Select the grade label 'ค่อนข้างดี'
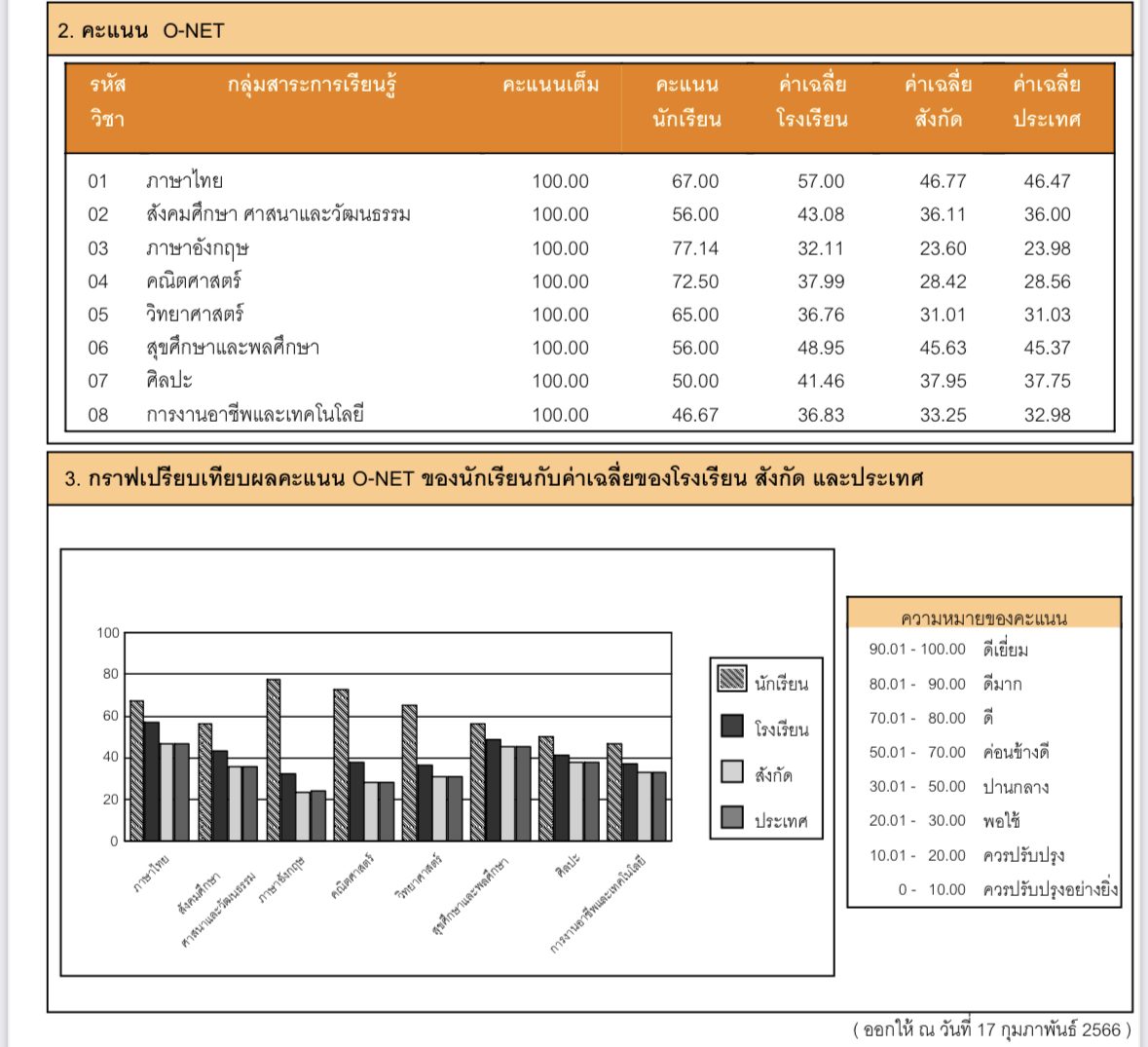Image resolution: width=1148 pixels, height=1047 pixels. (x=1017, y=752)
